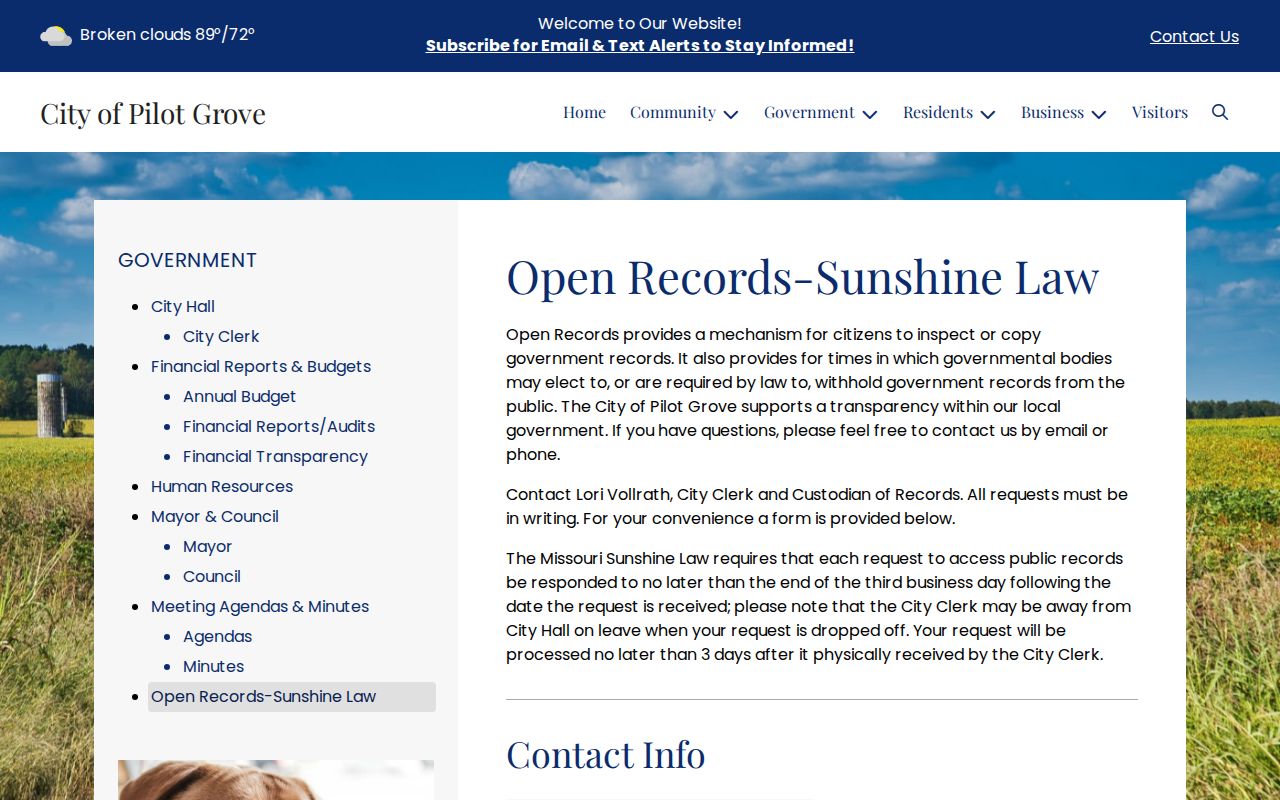Open City Clerk sidebar link
This screenshot has width=1280, height=800.
pyautogui.click(x=221, y=336)
